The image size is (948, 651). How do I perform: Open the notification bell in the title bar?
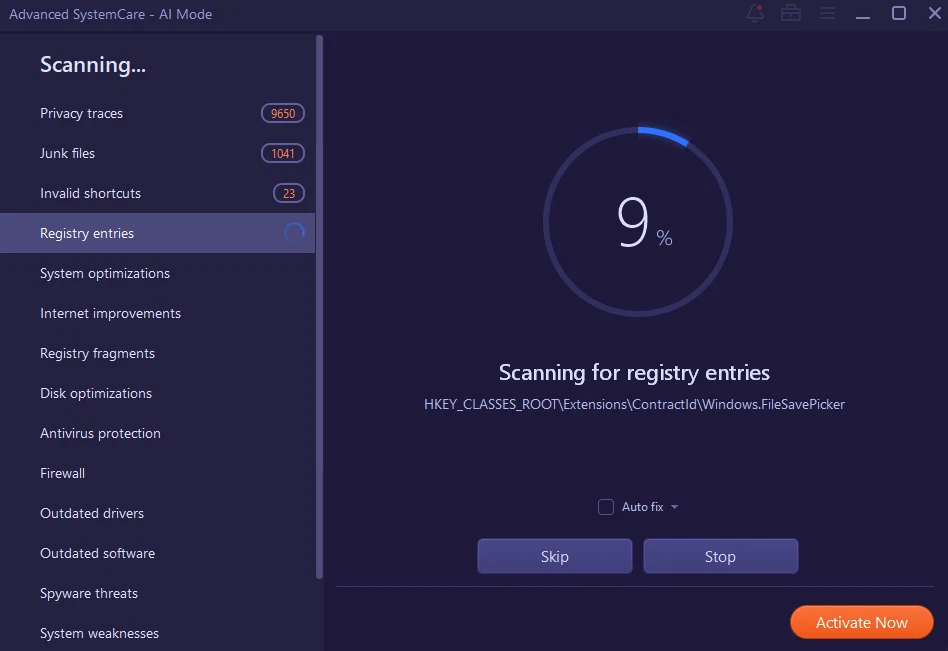pos(754,14)
